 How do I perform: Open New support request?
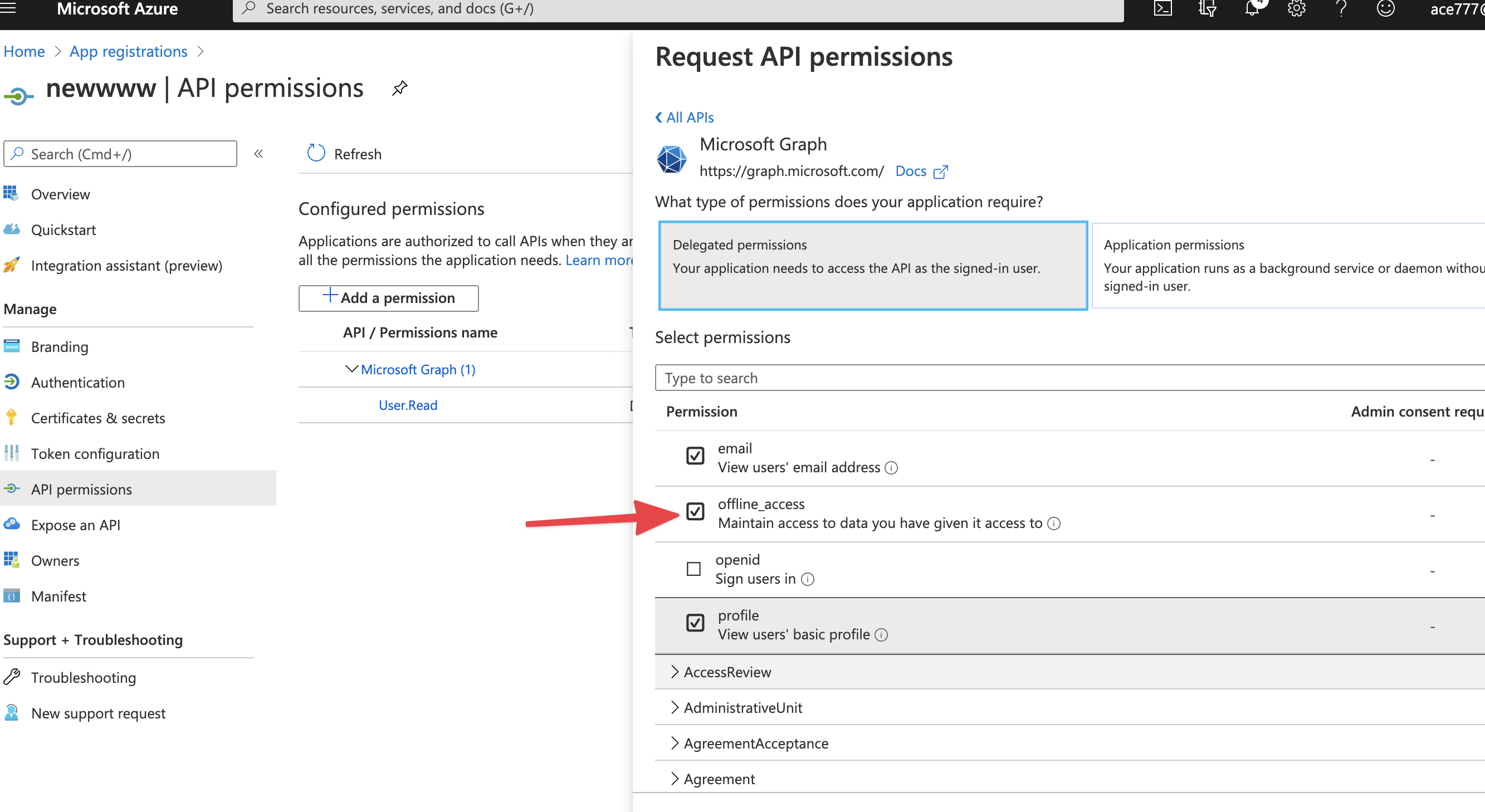point(98,713)
